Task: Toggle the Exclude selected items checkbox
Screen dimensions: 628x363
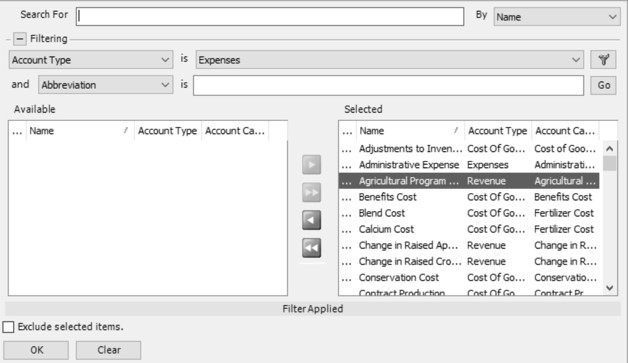Action: 8,327
